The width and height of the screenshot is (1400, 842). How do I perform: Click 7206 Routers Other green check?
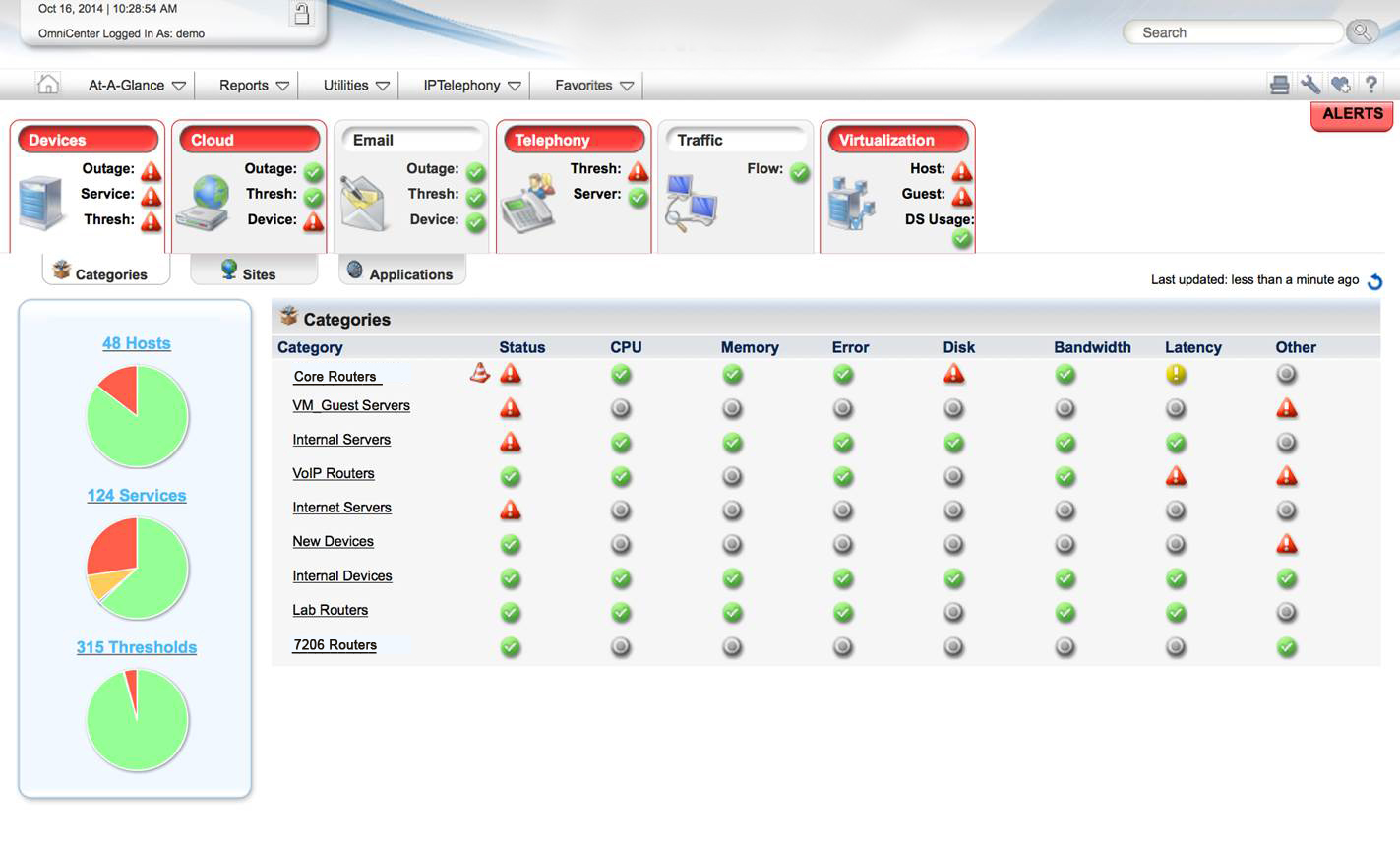point(1286,647)
